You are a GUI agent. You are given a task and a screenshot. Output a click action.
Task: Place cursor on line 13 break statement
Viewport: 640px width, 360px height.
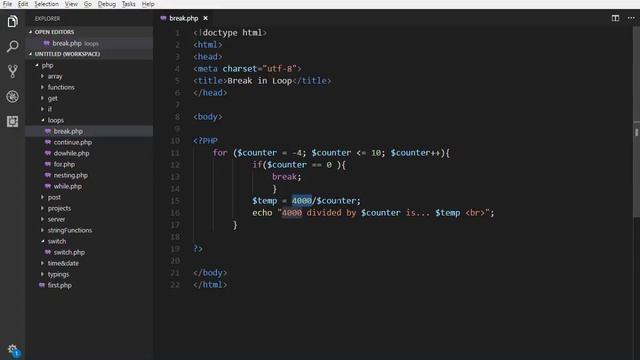(x=287, y=177)
